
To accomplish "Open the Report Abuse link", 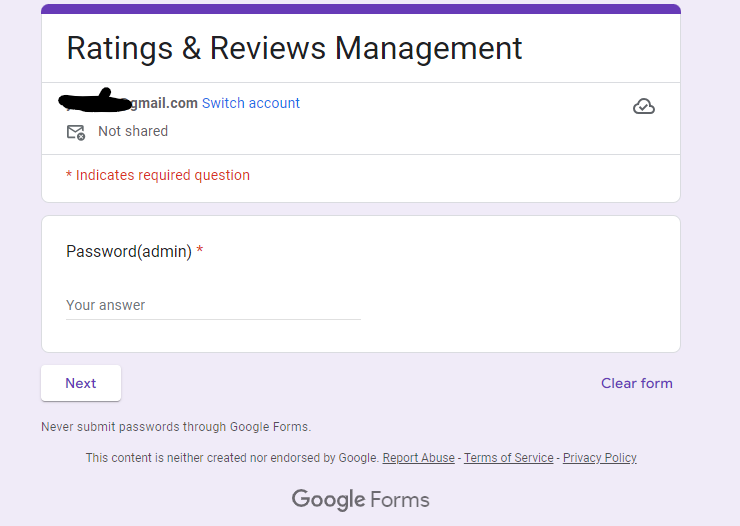I will point(419,458).
